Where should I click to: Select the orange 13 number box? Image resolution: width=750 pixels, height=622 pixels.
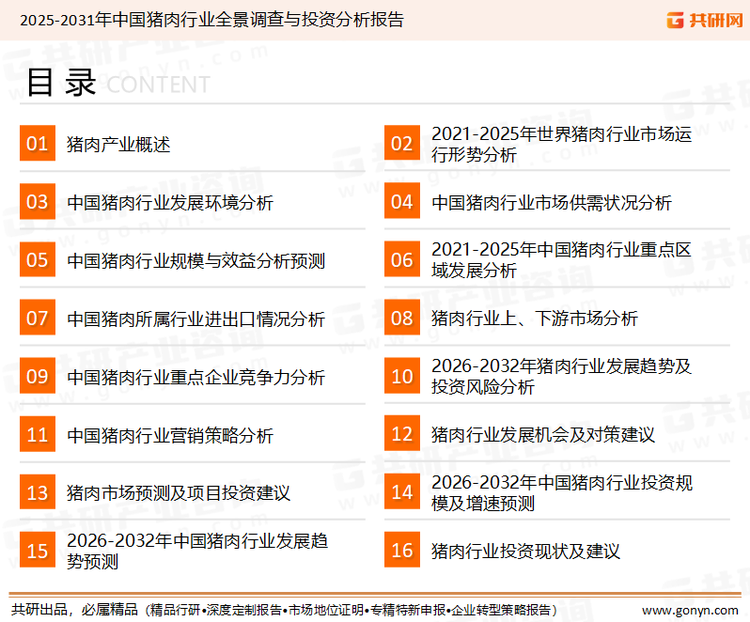(37, 492)
